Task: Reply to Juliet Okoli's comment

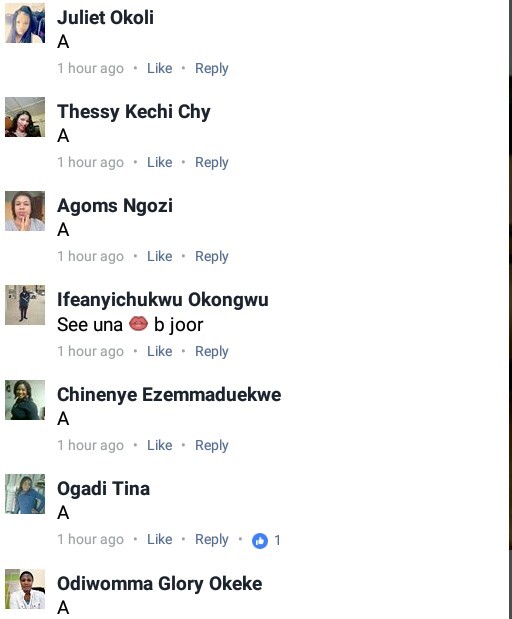Action: [x=212, y=69]
